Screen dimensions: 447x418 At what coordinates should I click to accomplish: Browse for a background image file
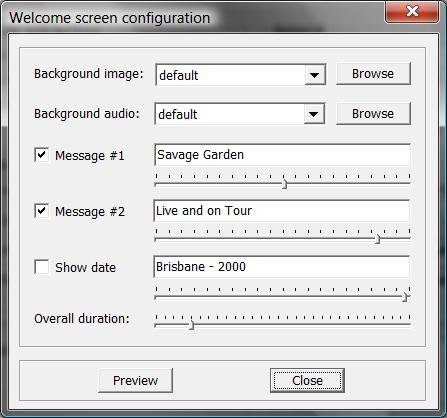(x=373, y=74)
